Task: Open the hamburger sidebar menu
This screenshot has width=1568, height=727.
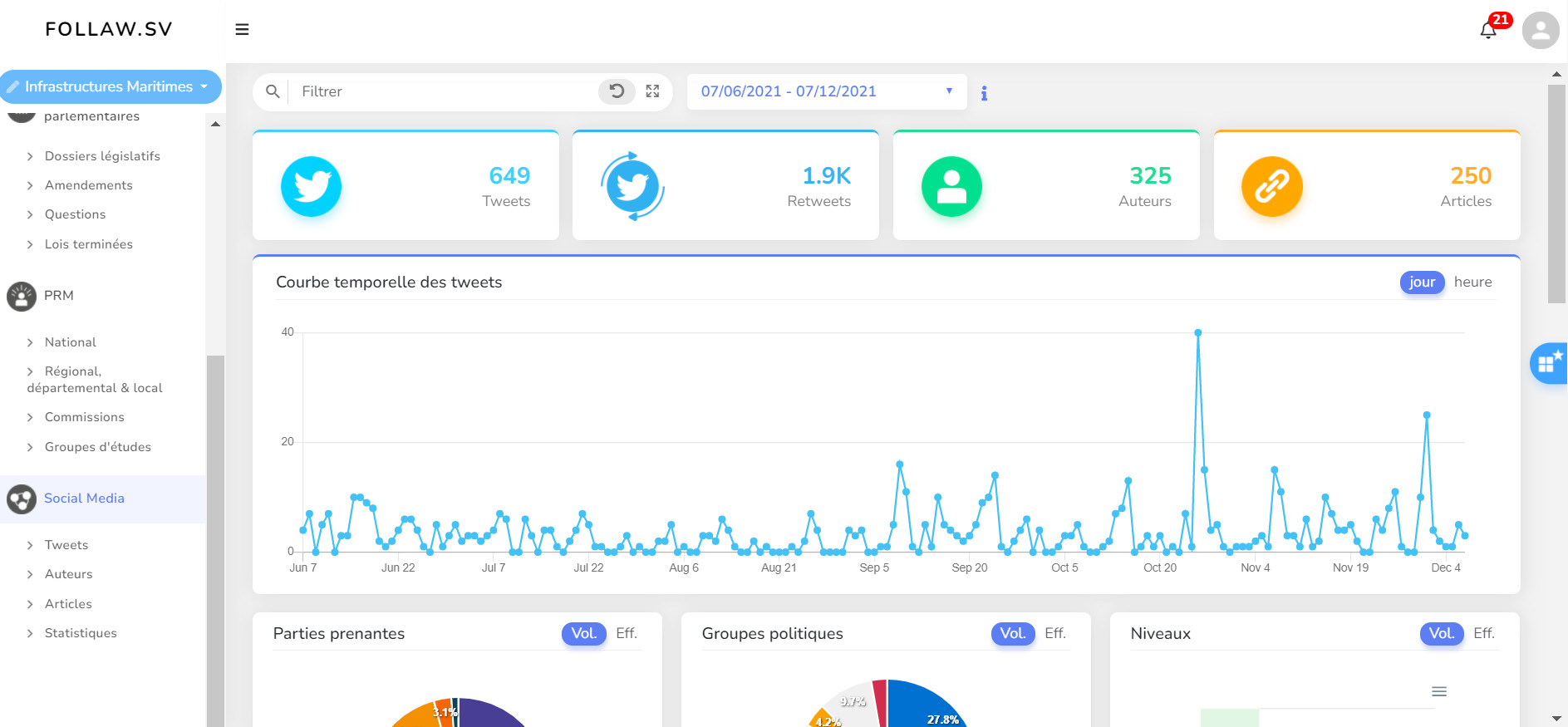Action: point(242,30)
